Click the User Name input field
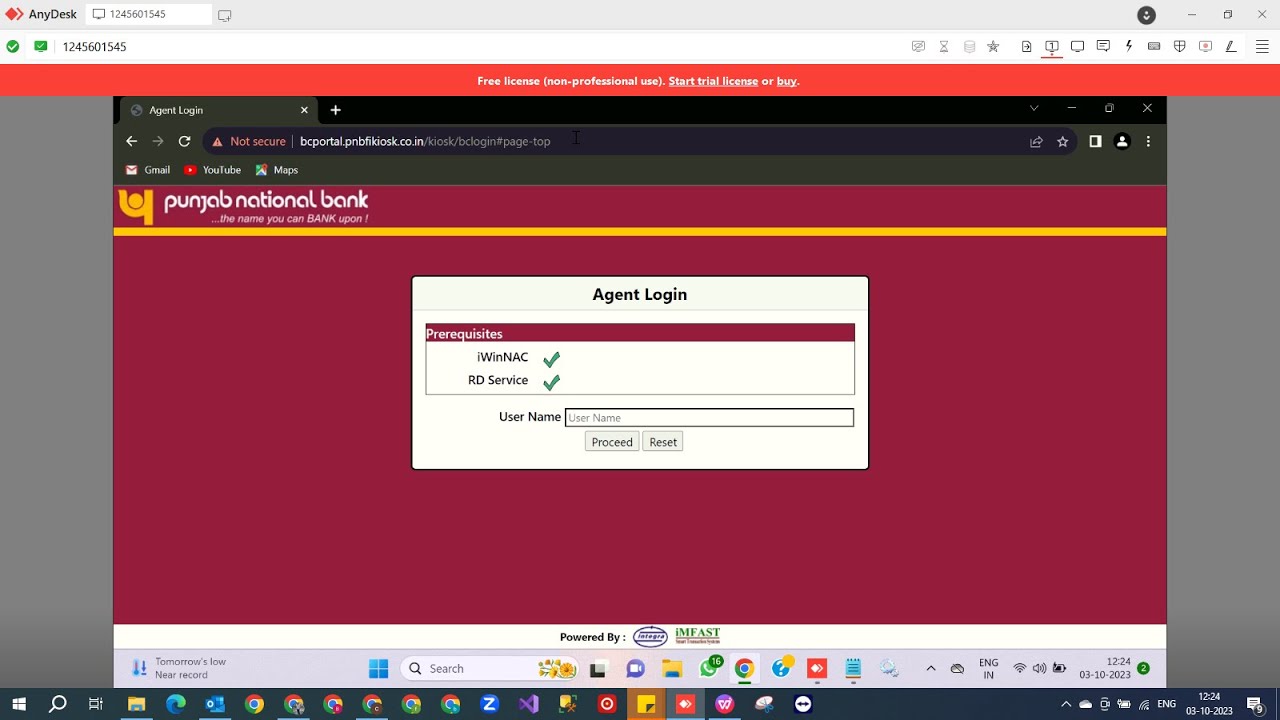1280x720 pixels. coord(709,418)
